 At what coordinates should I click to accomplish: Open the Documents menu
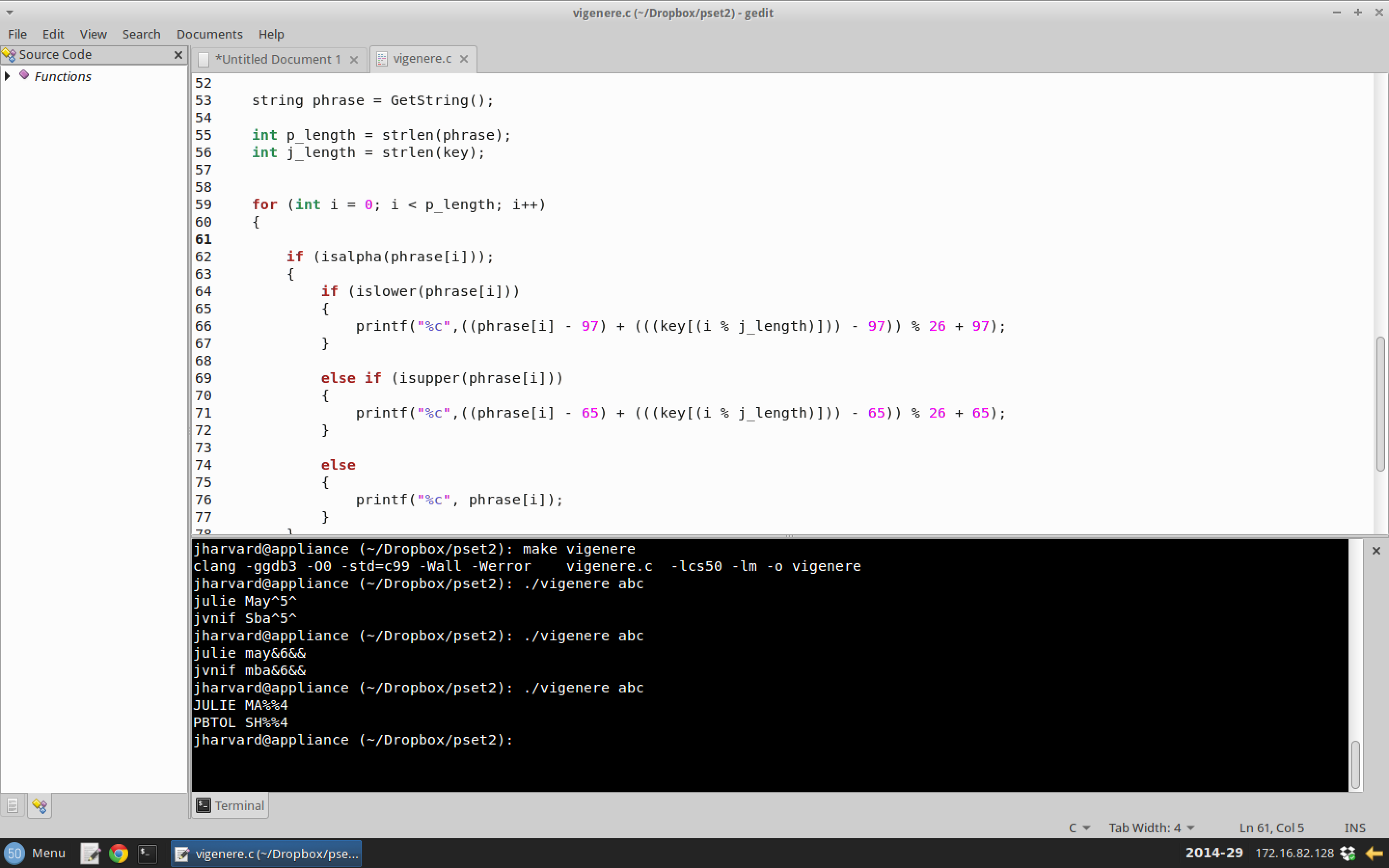209,34
